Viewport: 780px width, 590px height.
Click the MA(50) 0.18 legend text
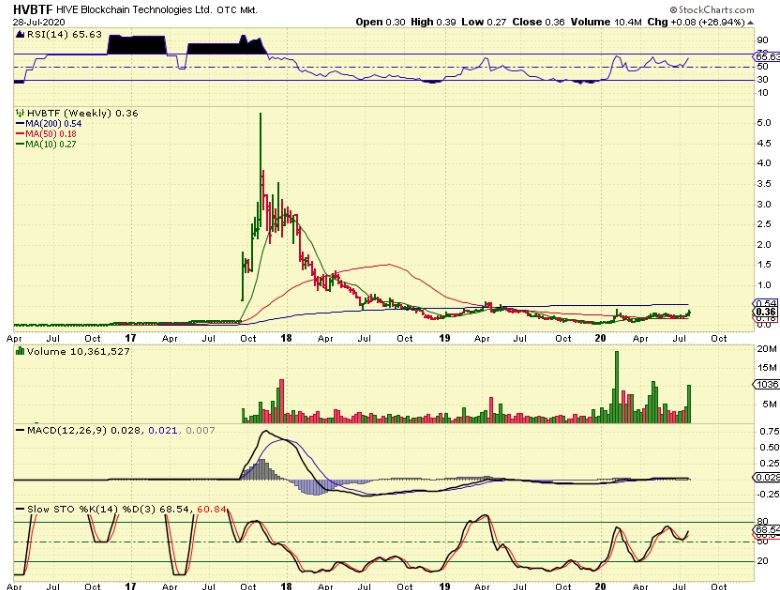pos(51,134)
